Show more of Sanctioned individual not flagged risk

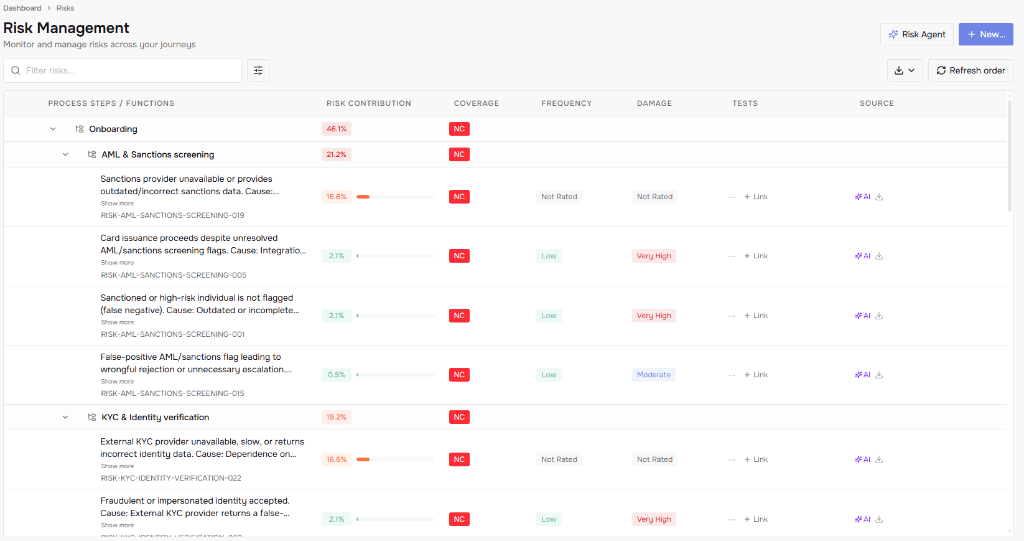click(117, 322)
